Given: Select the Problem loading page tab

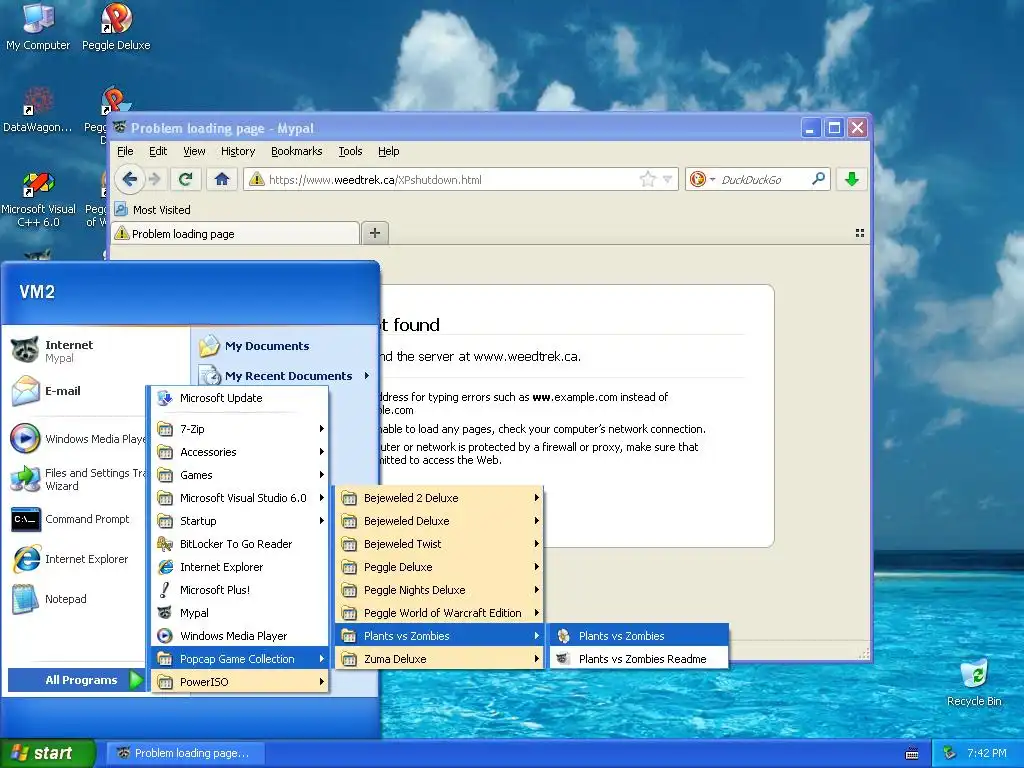Looking at the screenshot, I should click(x=236, y=234).
